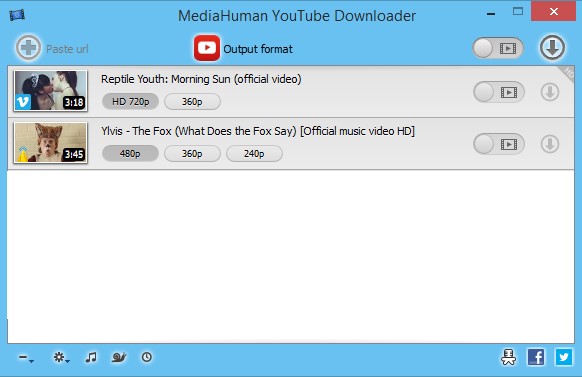Screen dimensions: 582x377
Task: Select HD 720p quality for Reptile Youth
Action: tap(130, 102)
